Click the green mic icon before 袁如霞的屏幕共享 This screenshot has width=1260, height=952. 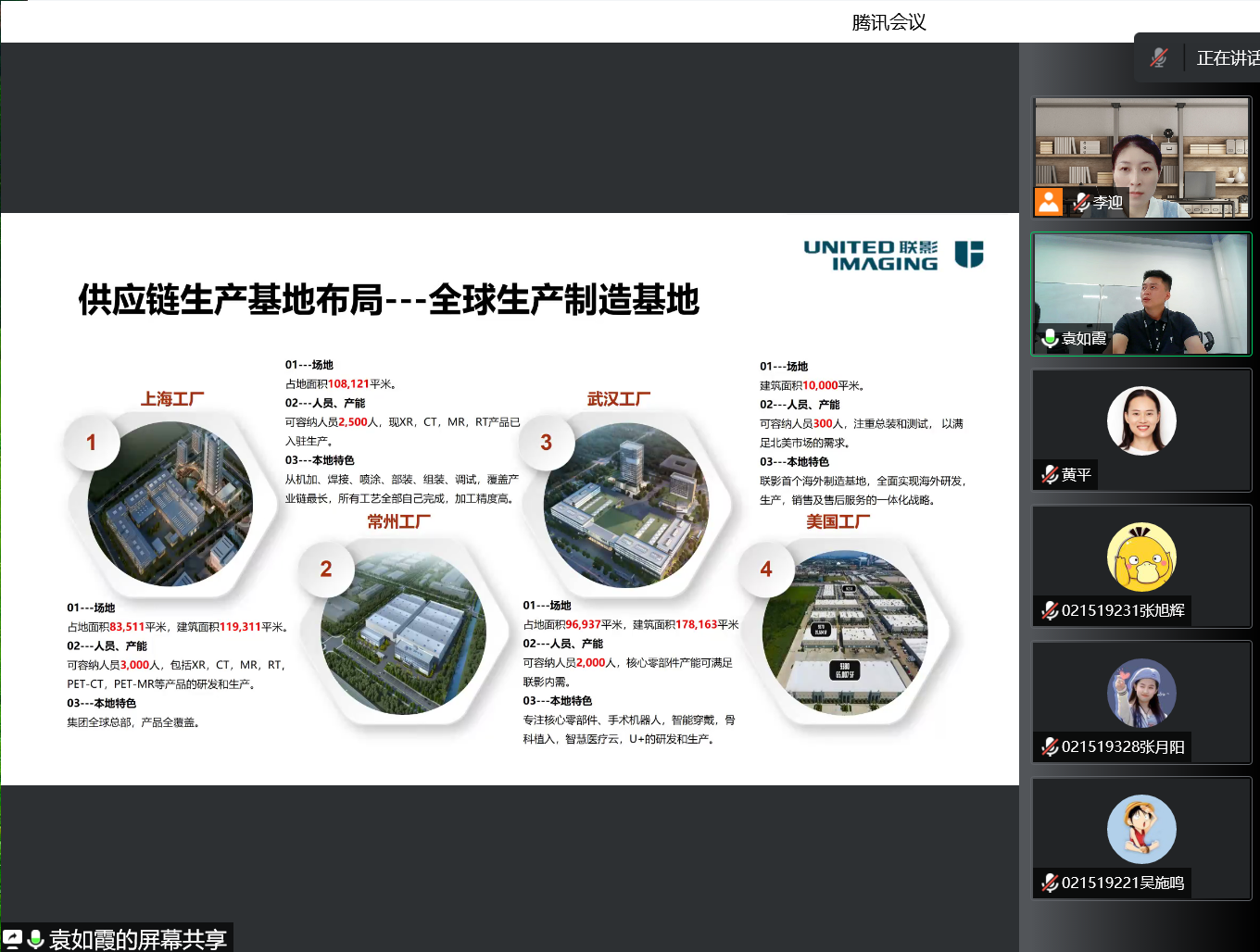pos(36,939)
